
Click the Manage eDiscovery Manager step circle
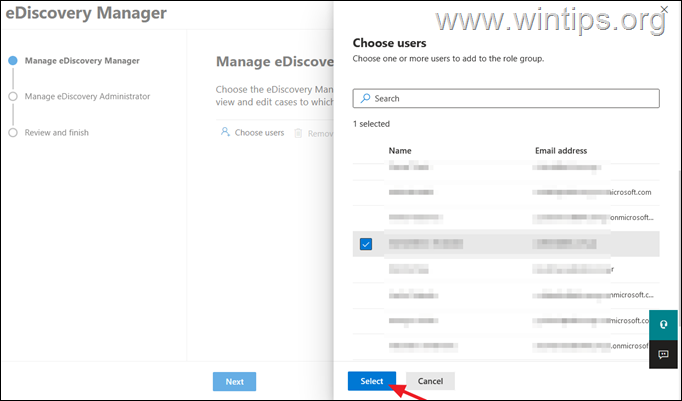[13, 60]
